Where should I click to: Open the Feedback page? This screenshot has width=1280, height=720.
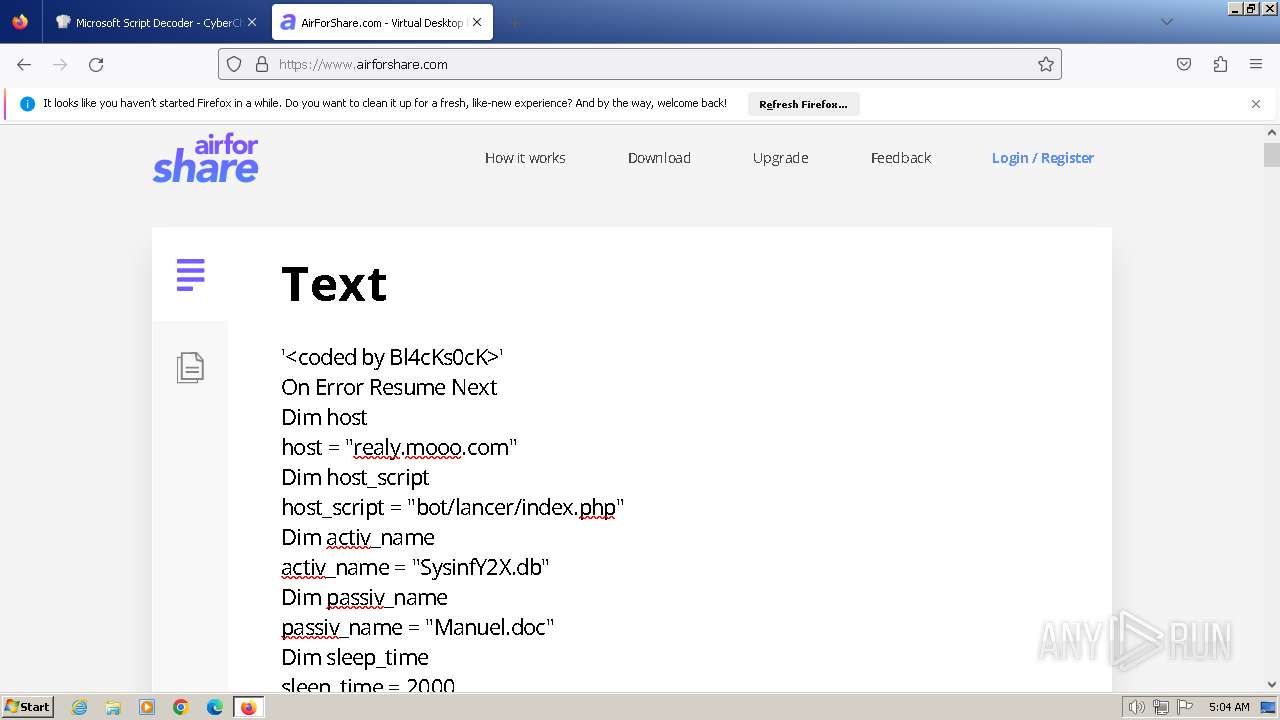900,158
